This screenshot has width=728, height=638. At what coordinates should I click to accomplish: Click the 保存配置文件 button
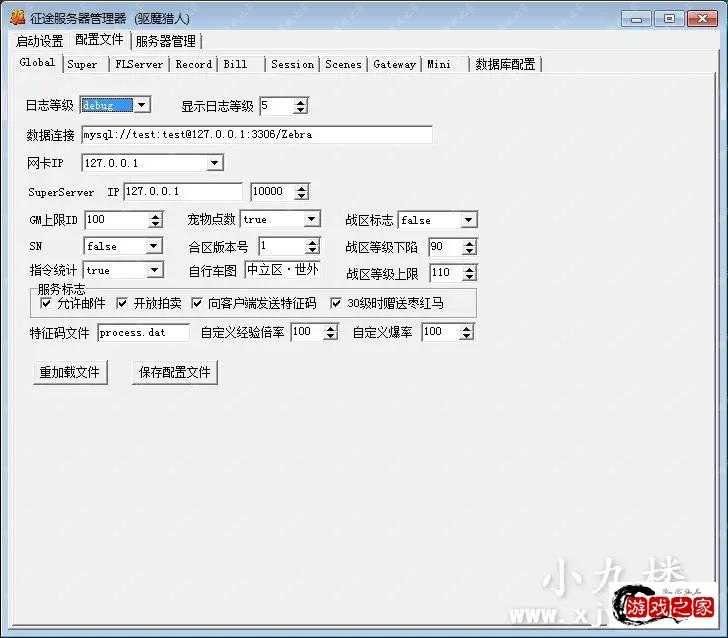coord(175,372)
